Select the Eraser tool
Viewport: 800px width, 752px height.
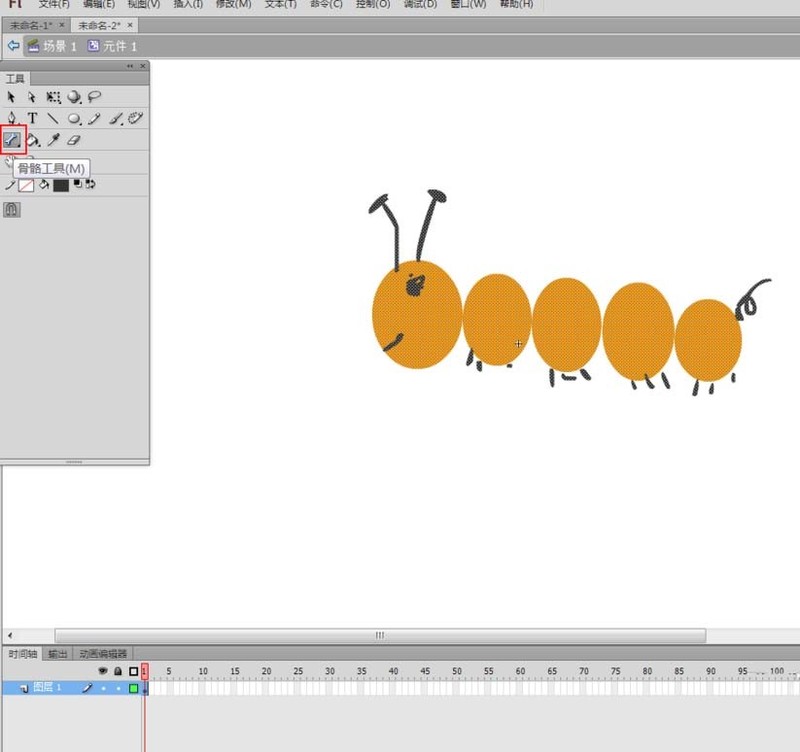coord(74,140)
